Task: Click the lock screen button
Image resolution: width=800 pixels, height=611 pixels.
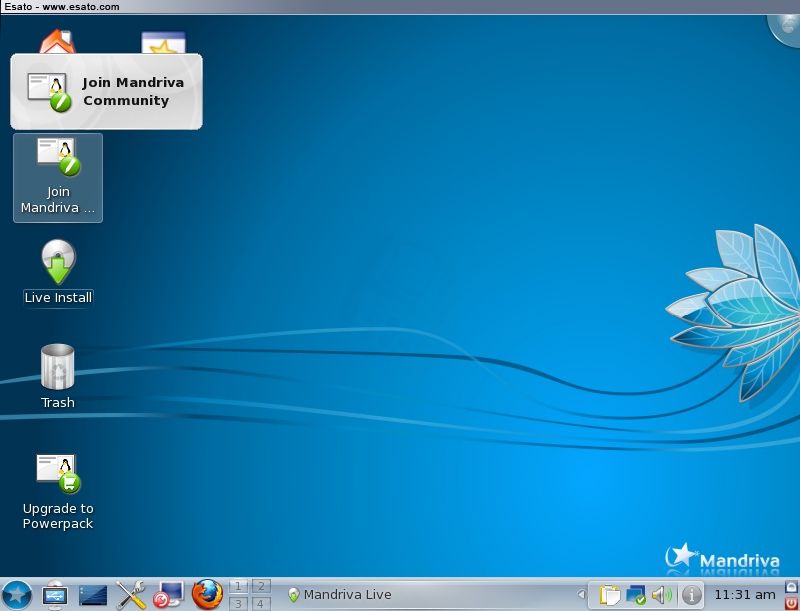Action: tap(792, 587)
